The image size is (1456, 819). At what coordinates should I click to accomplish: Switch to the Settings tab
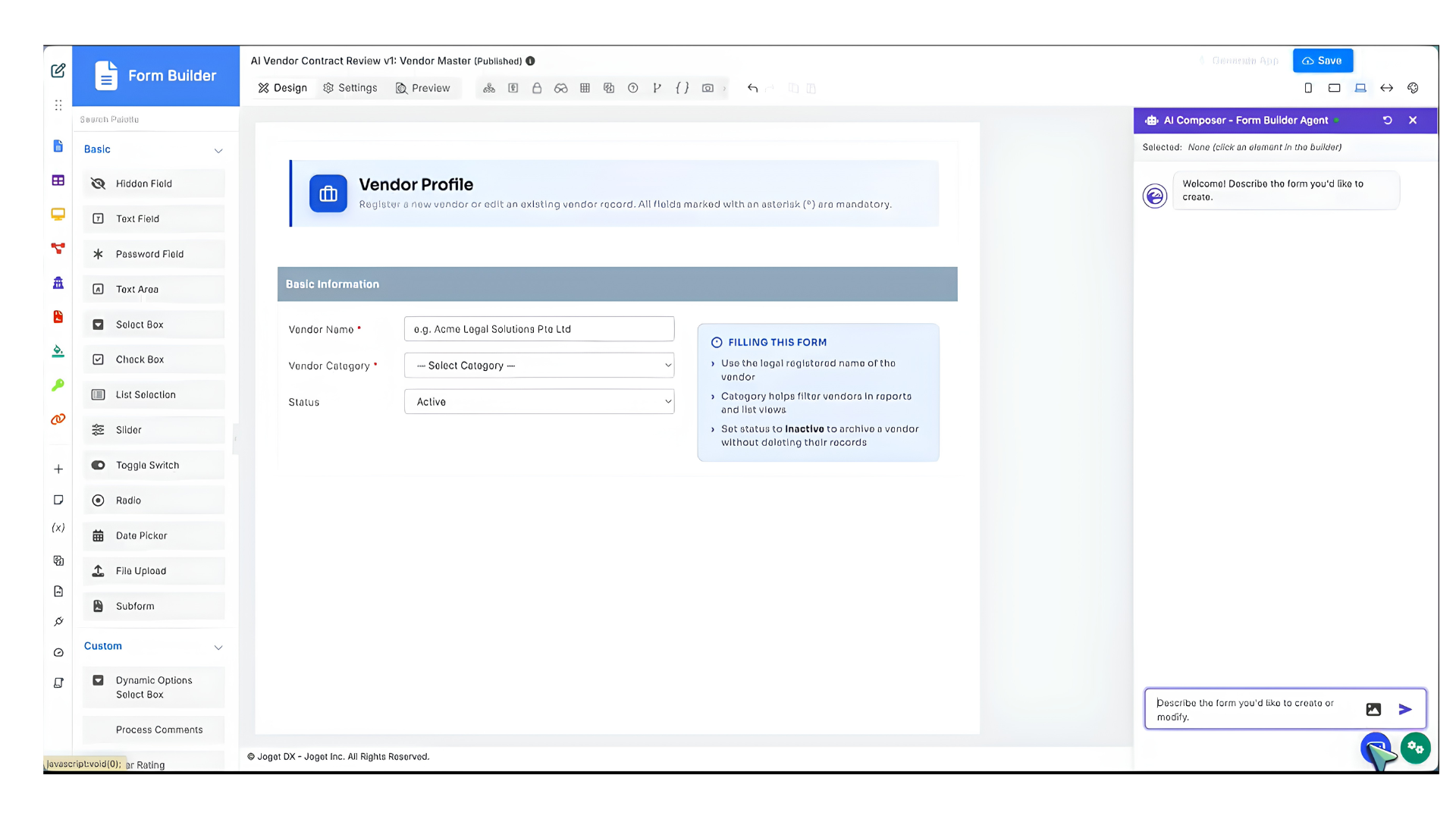click(x=350, y=88)
